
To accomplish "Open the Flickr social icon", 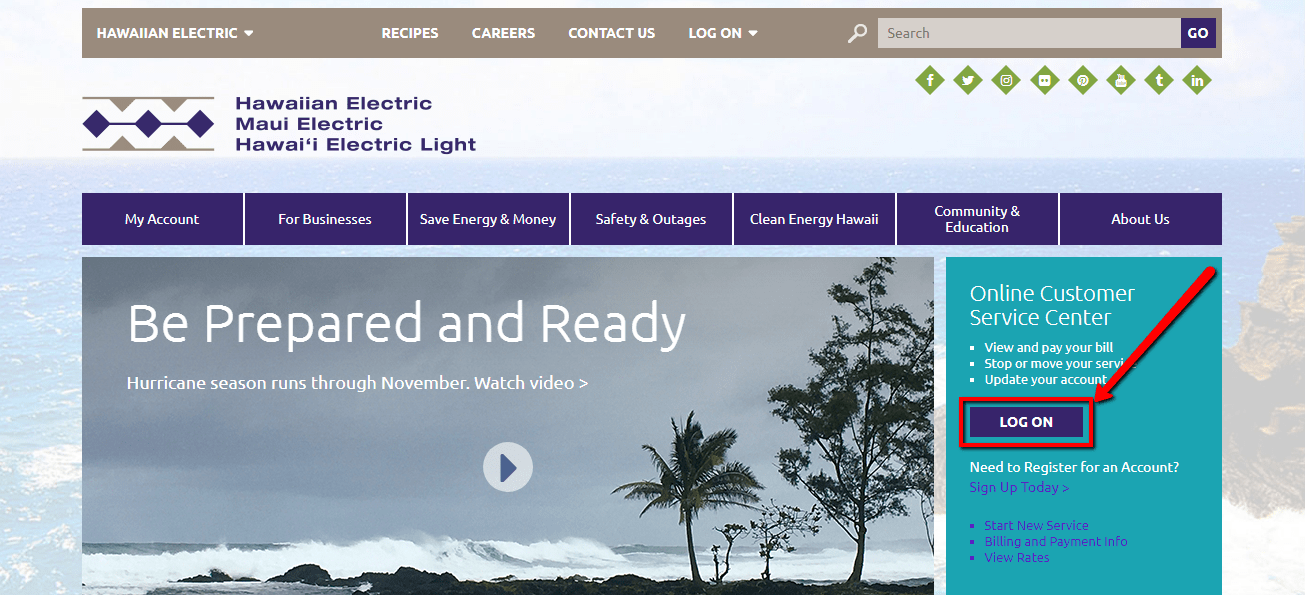I will pos(1044,80).
